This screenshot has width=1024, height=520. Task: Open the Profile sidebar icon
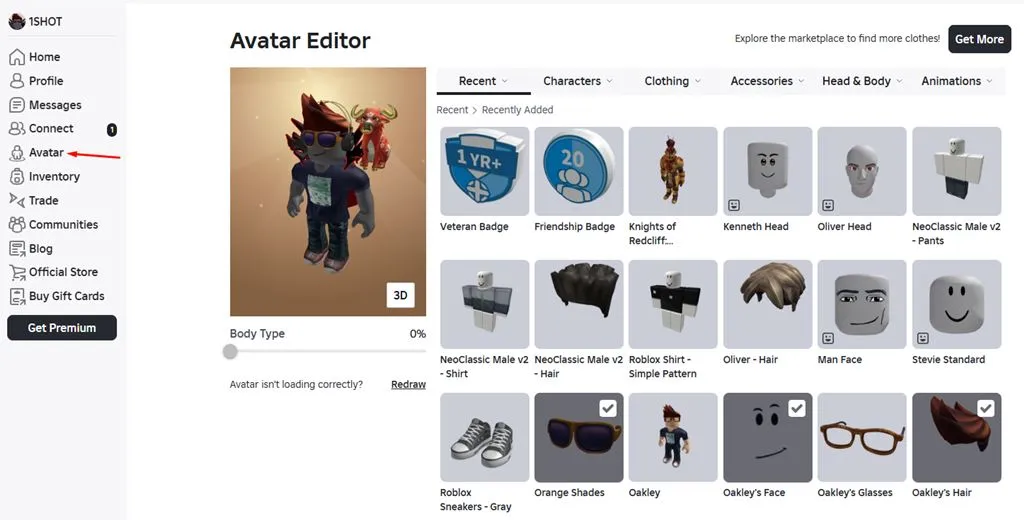pos(17,81)
